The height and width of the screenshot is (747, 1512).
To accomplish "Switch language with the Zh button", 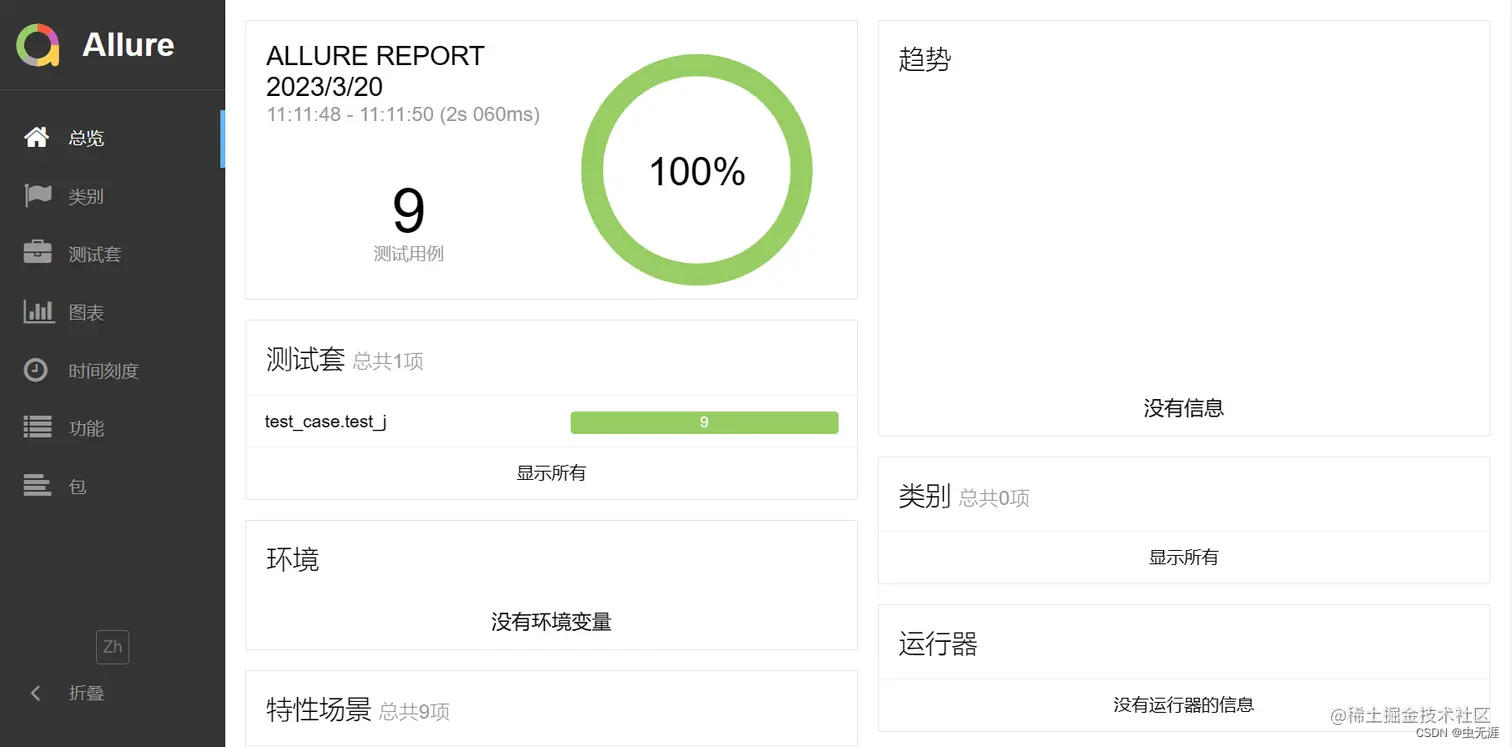I will click(x=112, y=647).
